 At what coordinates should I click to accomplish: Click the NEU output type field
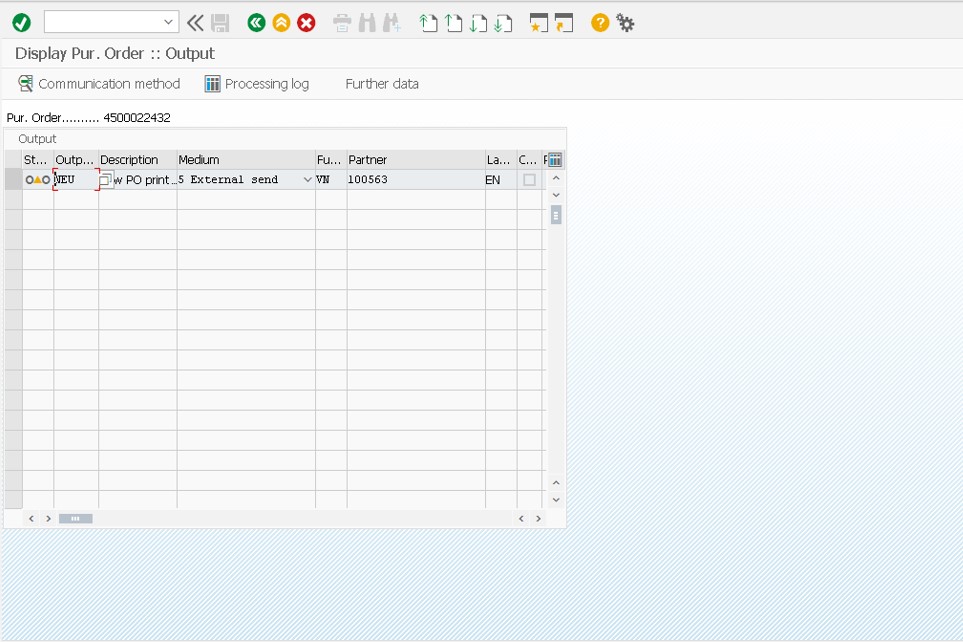[76, 179]
